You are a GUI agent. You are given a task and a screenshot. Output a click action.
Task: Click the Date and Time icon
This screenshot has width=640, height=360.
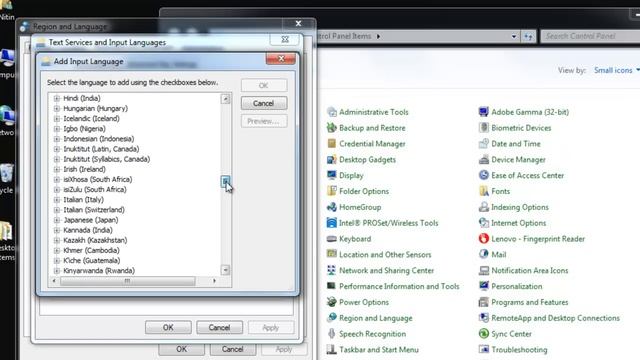click(484, 144)
